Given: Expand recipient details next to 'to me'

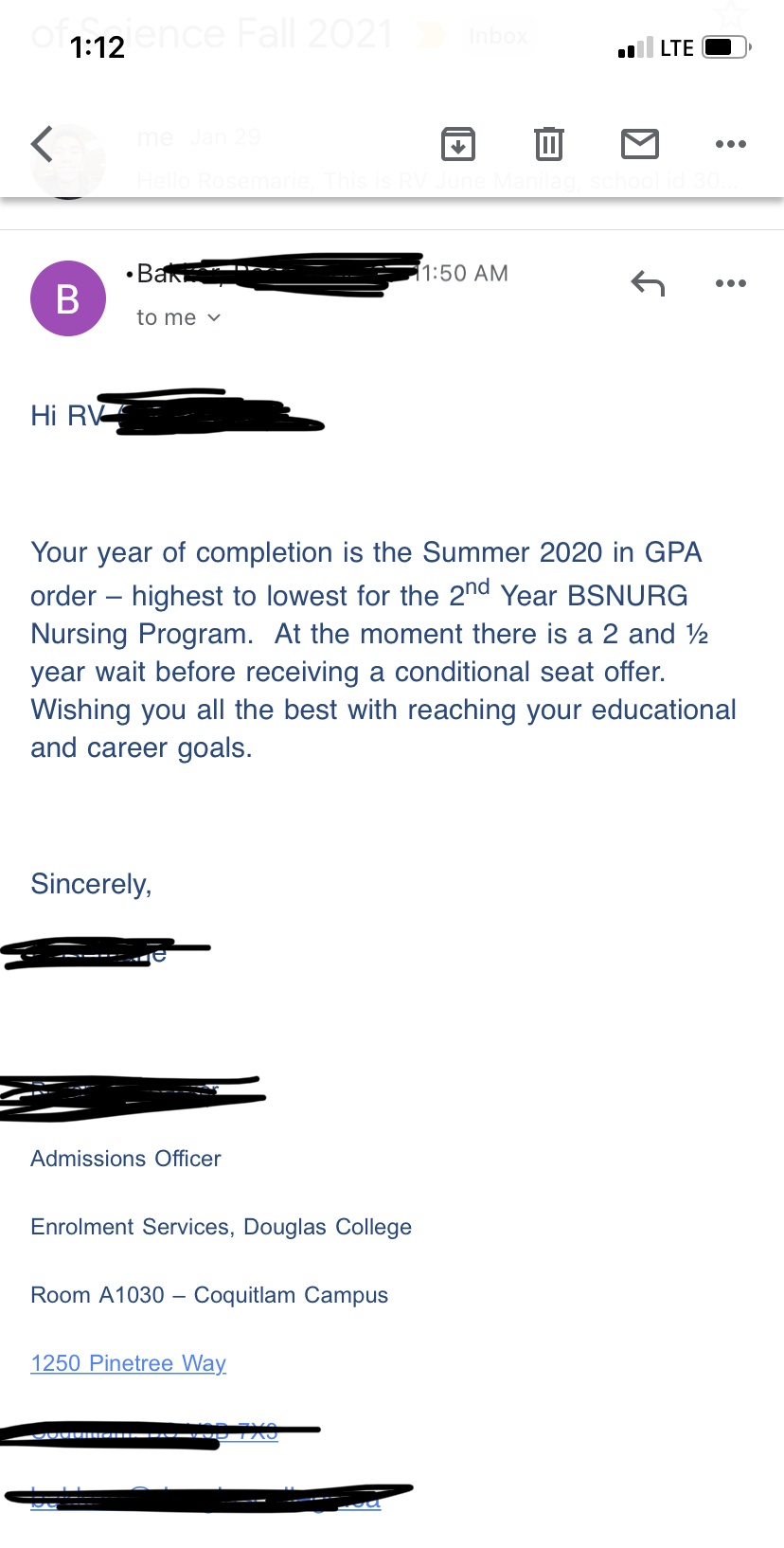Looking at the screenshot, I should (x=214, y=317).
